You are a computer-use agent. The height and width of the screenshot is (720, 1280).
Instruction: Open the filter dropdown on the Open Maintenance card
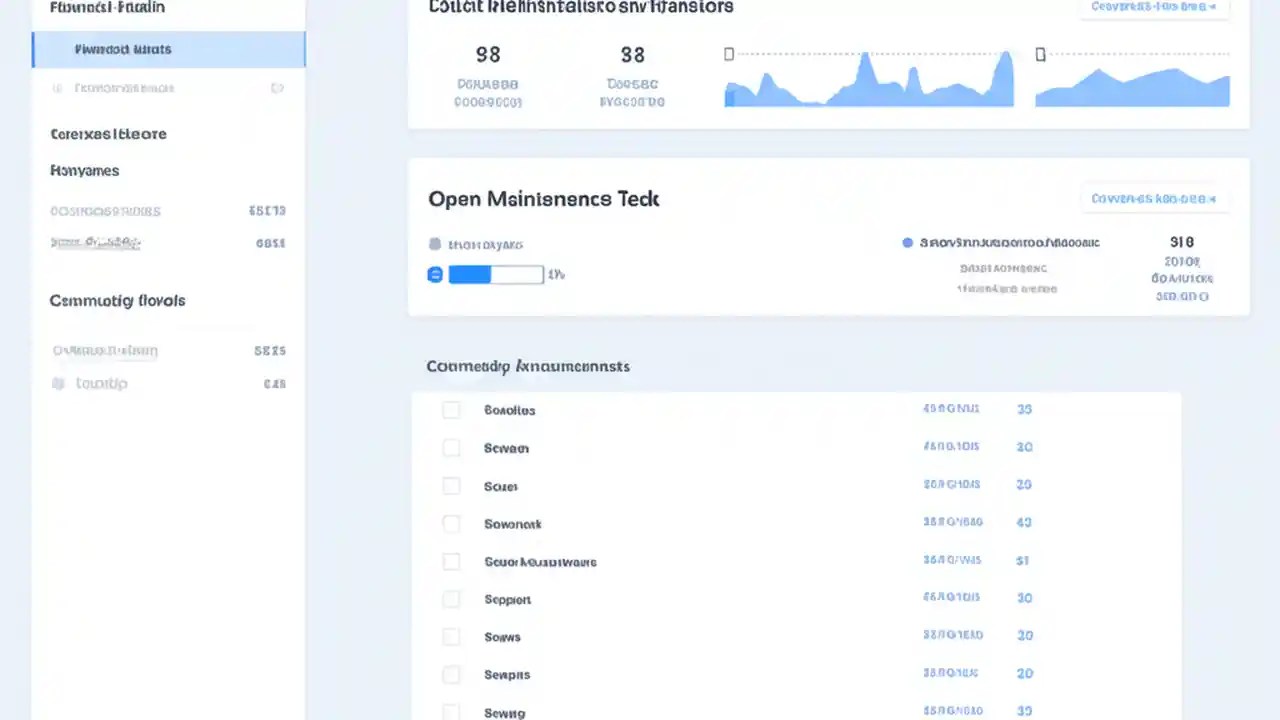click(1154, 199)
